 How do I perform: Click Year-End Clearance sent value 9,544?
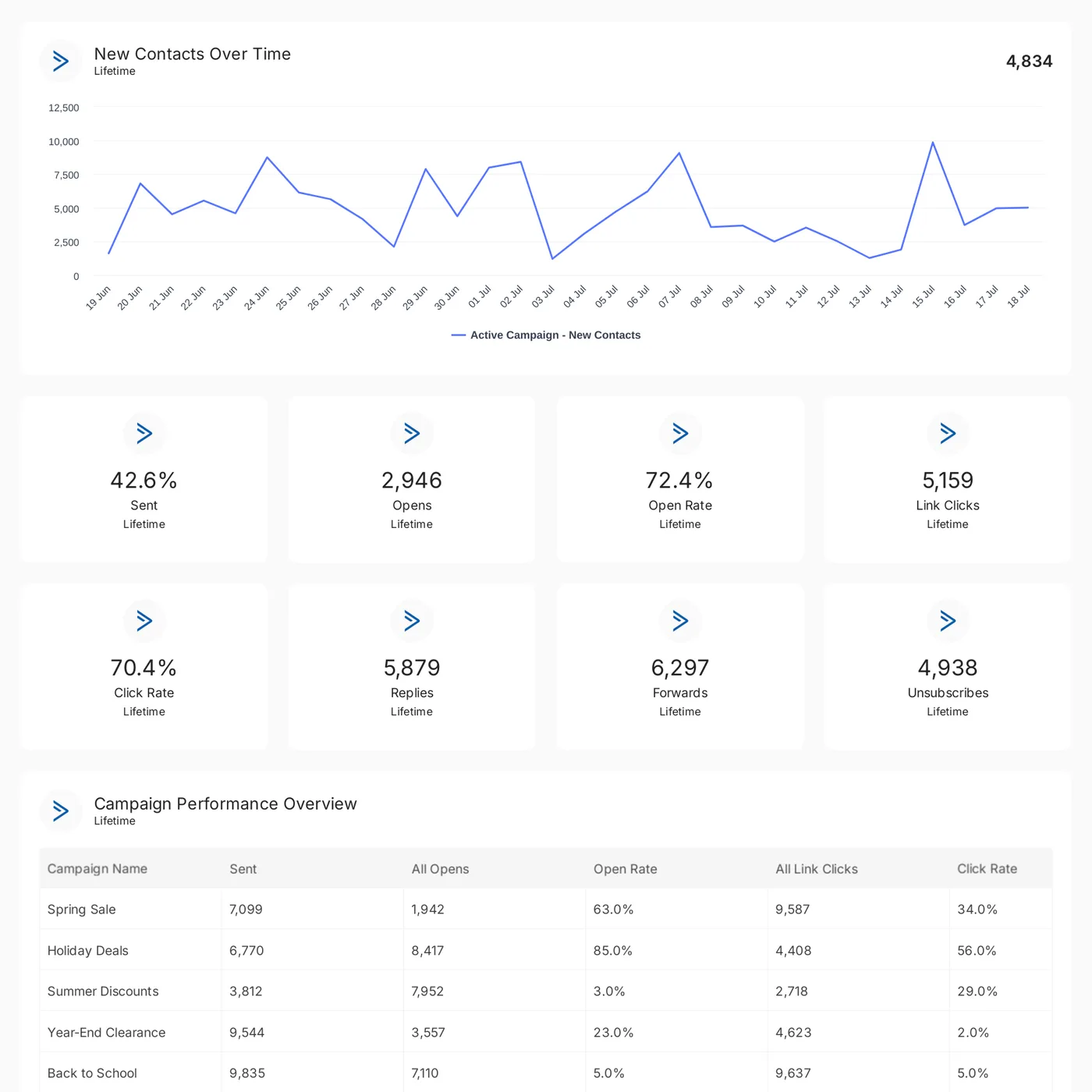(247, 1033)
